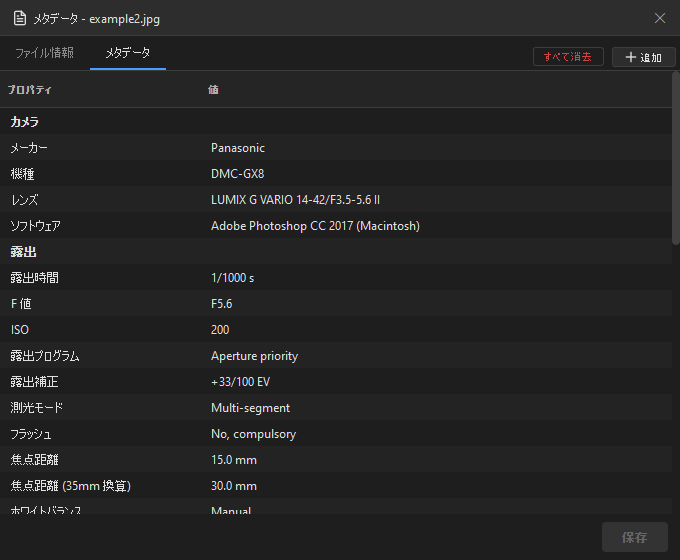Click the 焦点距離 property label

34,460
